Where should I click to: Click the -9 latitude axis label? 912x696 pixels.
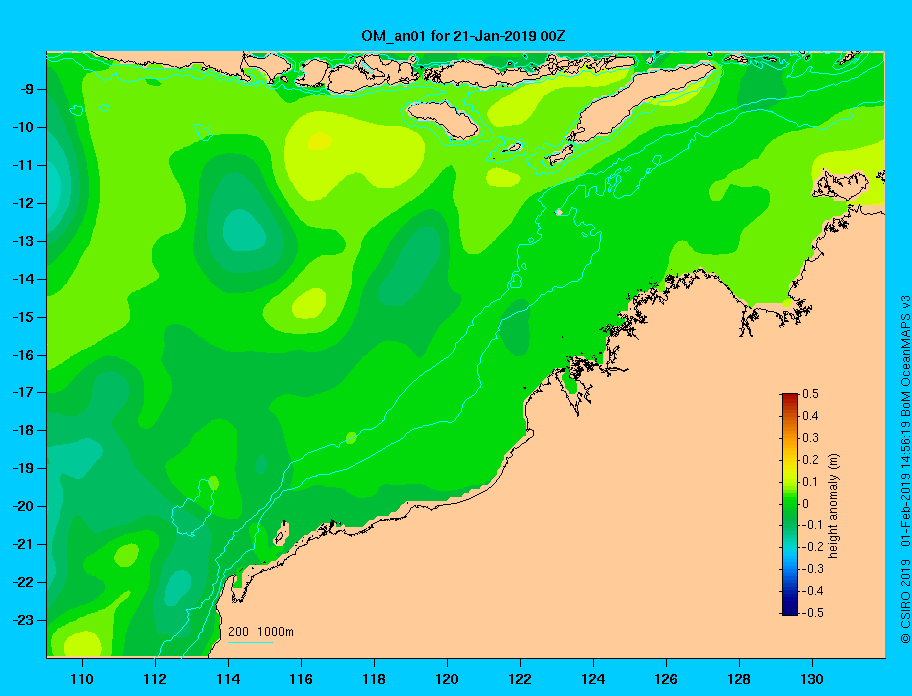point(27,90)
